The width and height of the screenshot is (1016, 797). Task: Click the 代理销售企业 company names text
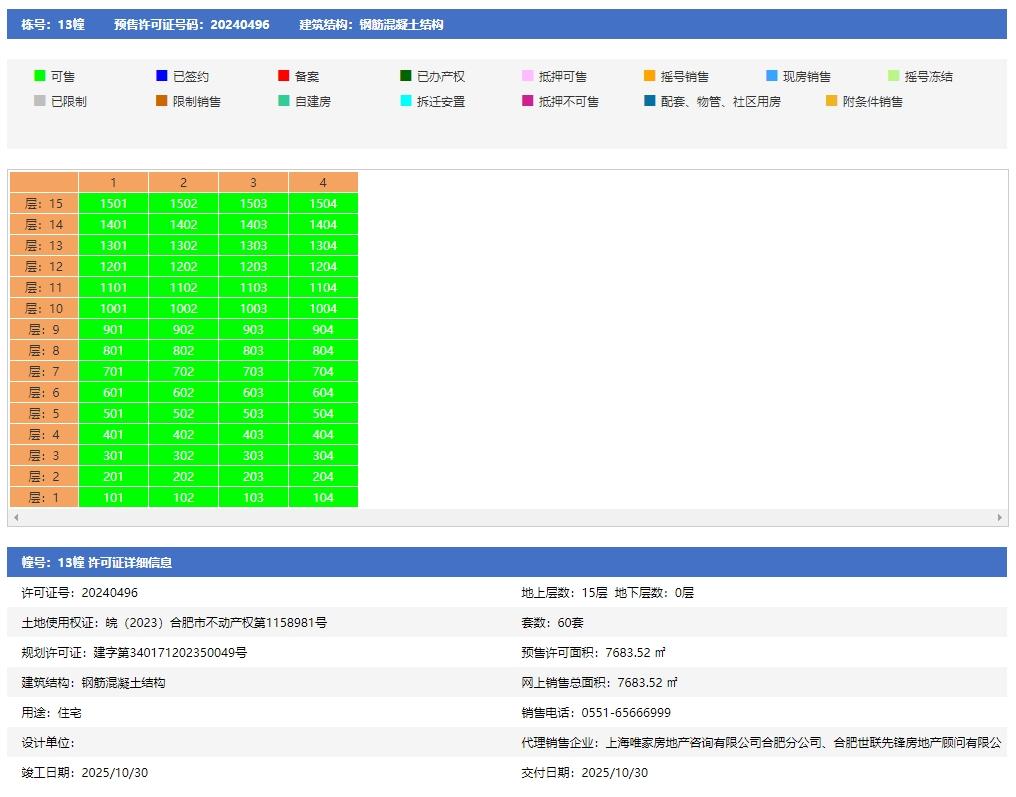click(x=803, y=743)
